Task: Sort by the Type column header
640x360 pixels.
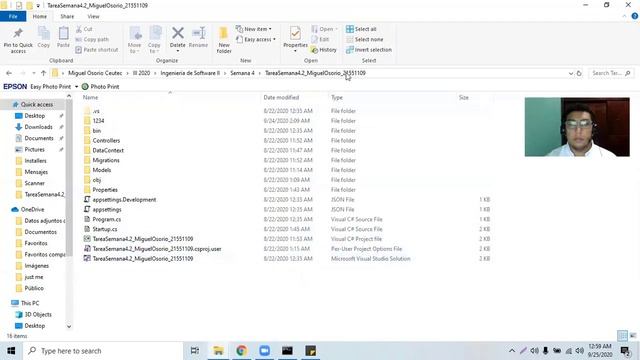Action: pos(337,98)
